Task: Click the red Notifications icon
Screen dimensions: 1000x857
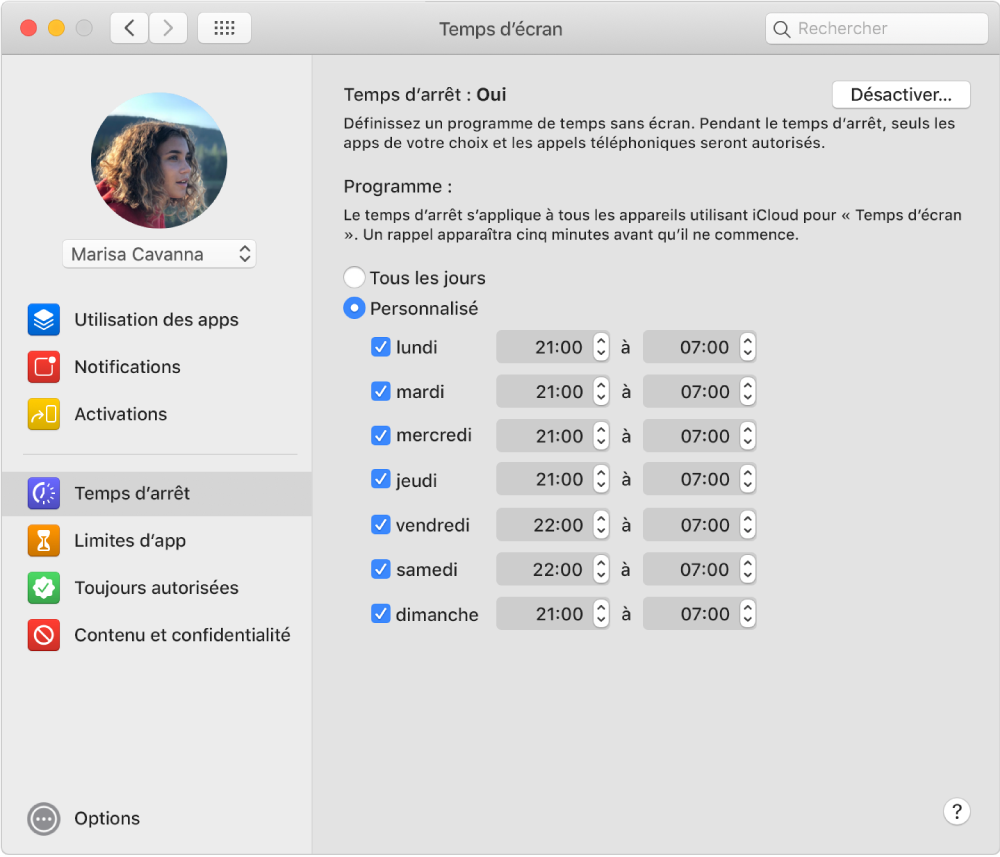Action: click(x=43, y=367)
